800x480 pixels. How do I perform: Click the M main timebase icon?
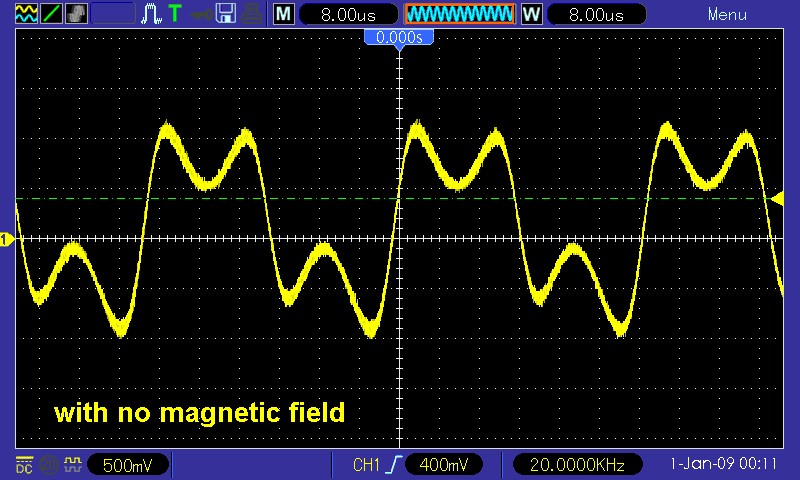pyautogui.click(x=284, y=14)
